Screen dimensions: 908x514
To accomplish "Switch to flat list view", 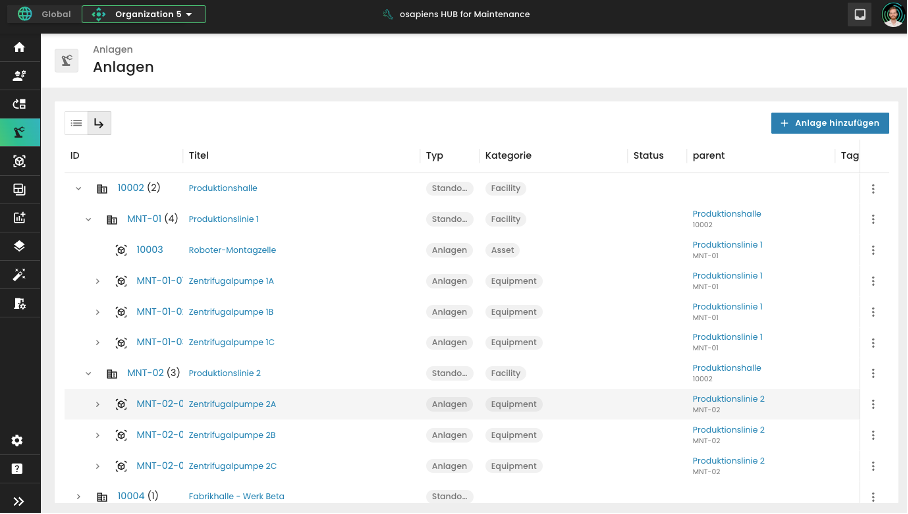I will 76,123.
